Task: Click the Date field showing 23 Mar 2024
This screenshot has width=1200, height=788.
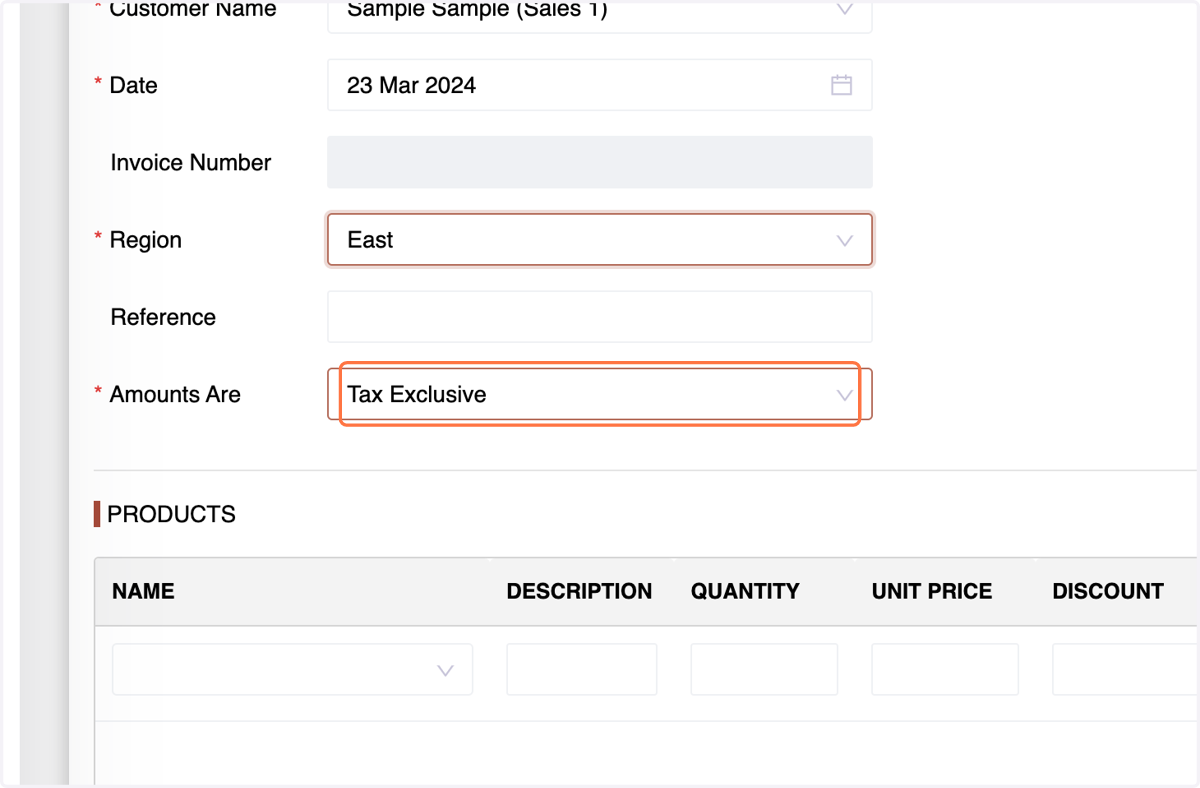Action: pos(599,85)
